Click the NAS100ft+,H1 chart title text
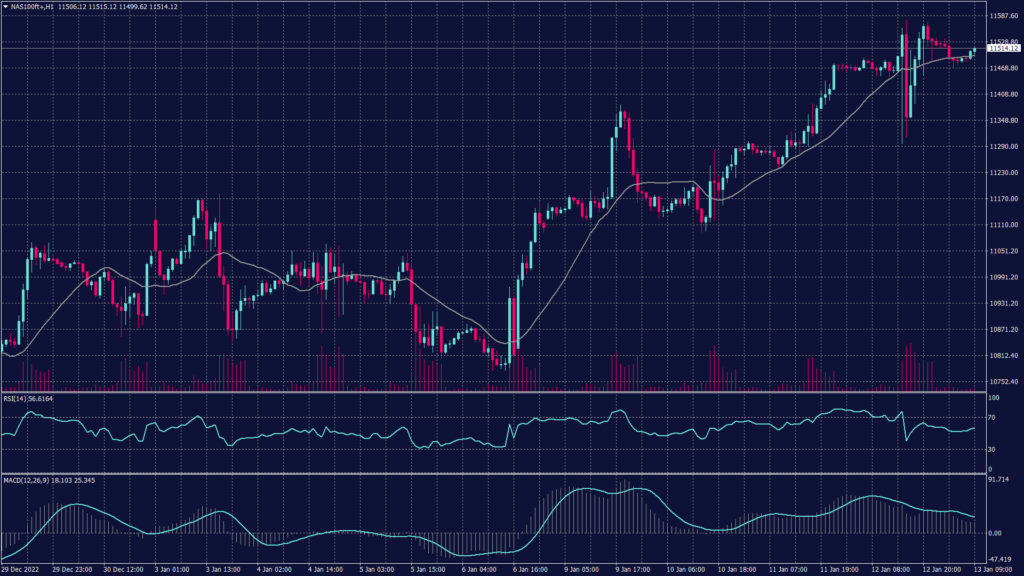Screen dimensions: 1024x576 tap(32, 7)
